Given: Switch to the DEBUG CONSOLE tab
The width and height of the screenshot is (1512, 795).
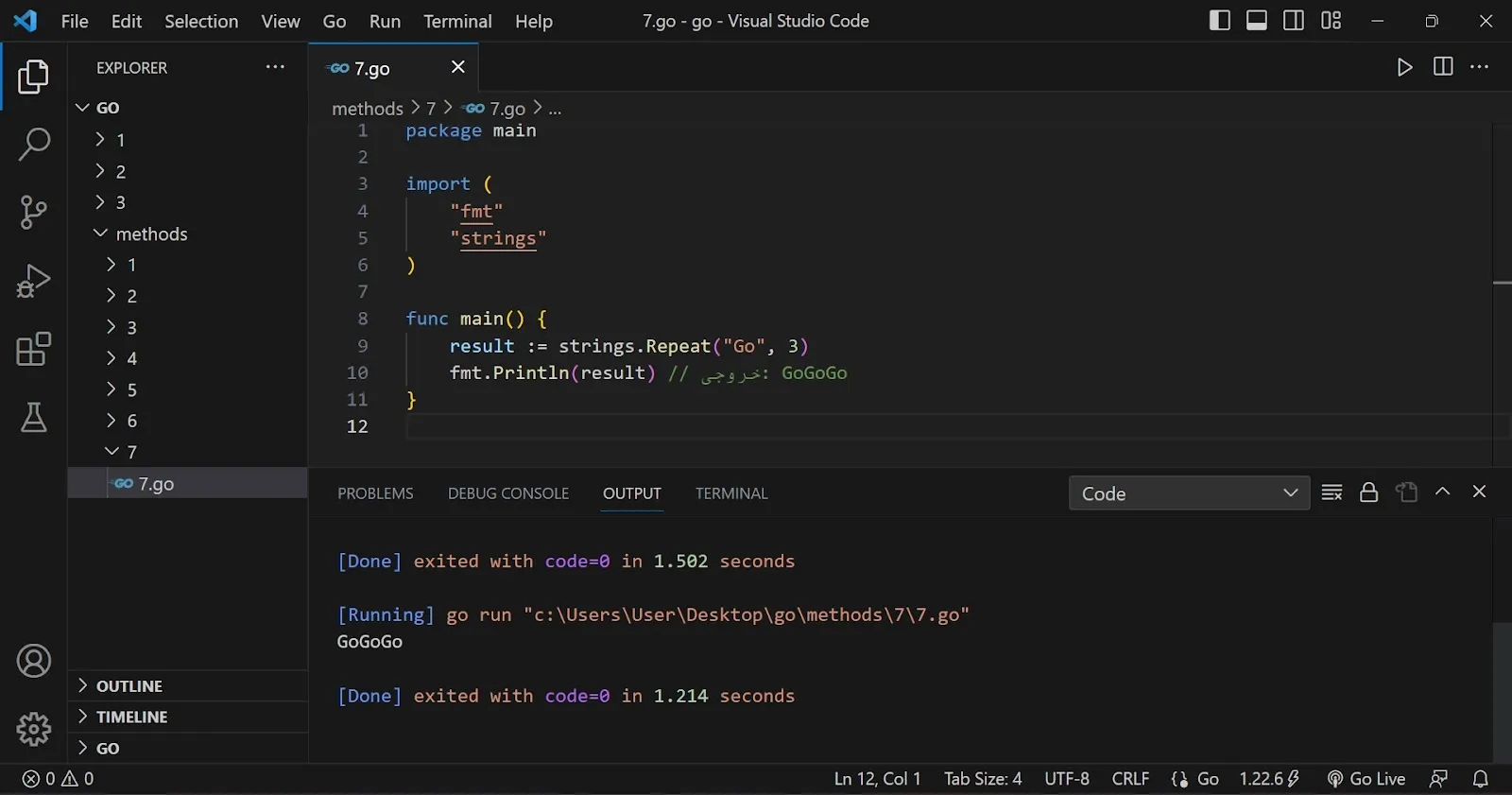Looking at the screenshot, I should point(508,493).
